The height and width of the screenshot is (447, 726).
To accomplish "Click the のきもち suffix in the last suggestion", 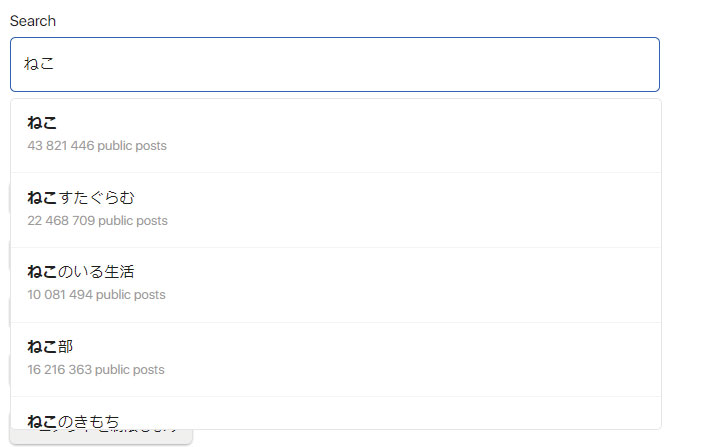I will pos(89,421).
